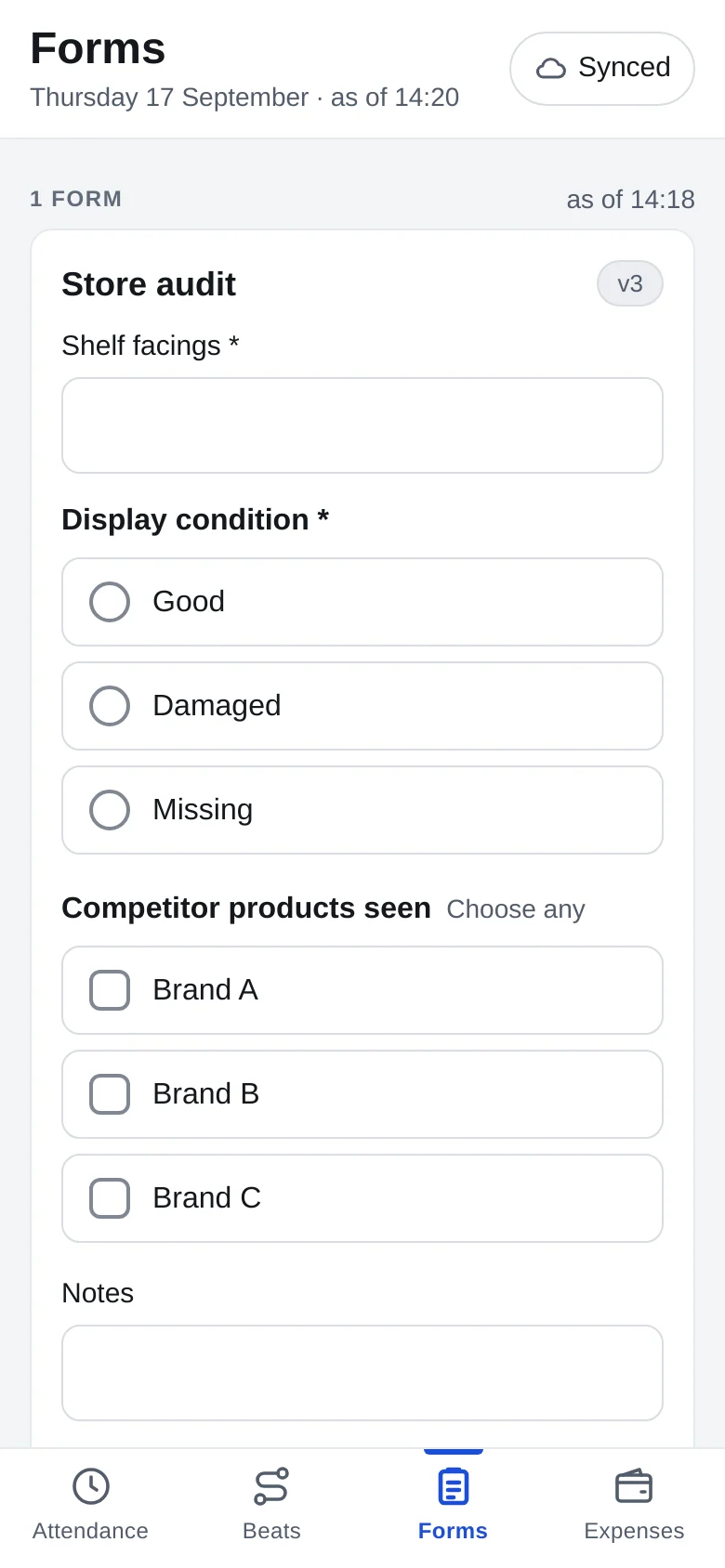Image resolution: width=725 pixels, height=1568 pixels.
Task: Open the Expenses wallet icon
Action: 634,1486
